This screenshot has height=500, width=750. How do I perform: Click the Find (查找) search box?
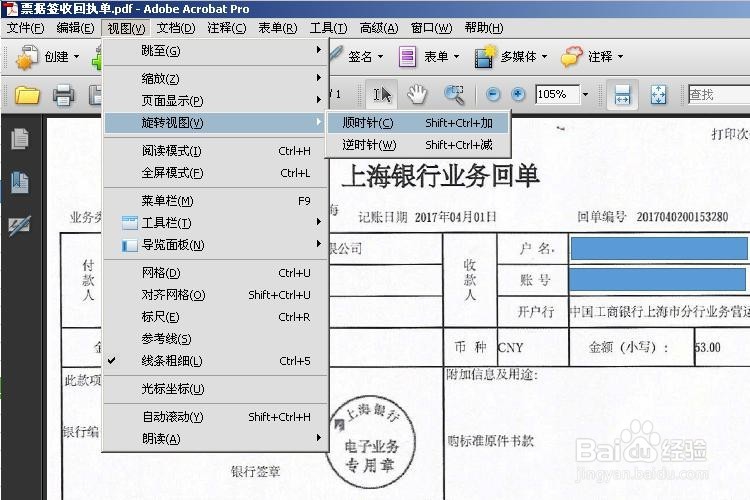tap(718, 94)
